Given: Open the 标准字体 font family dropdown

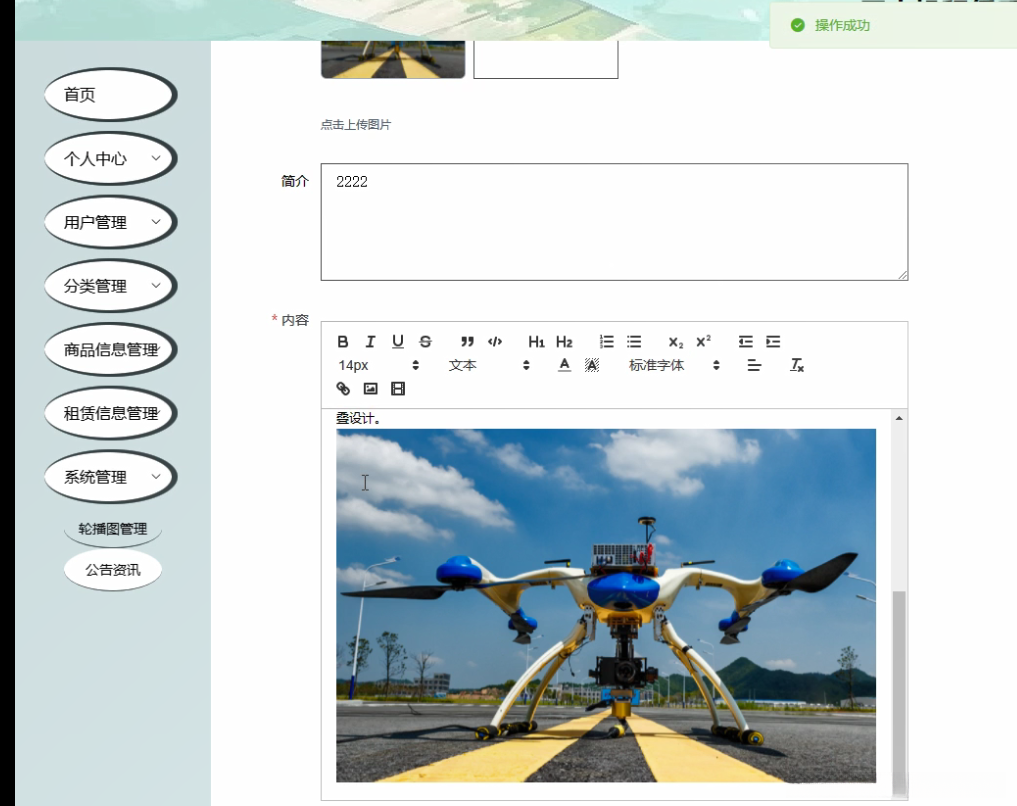Looking at the screenshot, I should click(x=674, y=365).
